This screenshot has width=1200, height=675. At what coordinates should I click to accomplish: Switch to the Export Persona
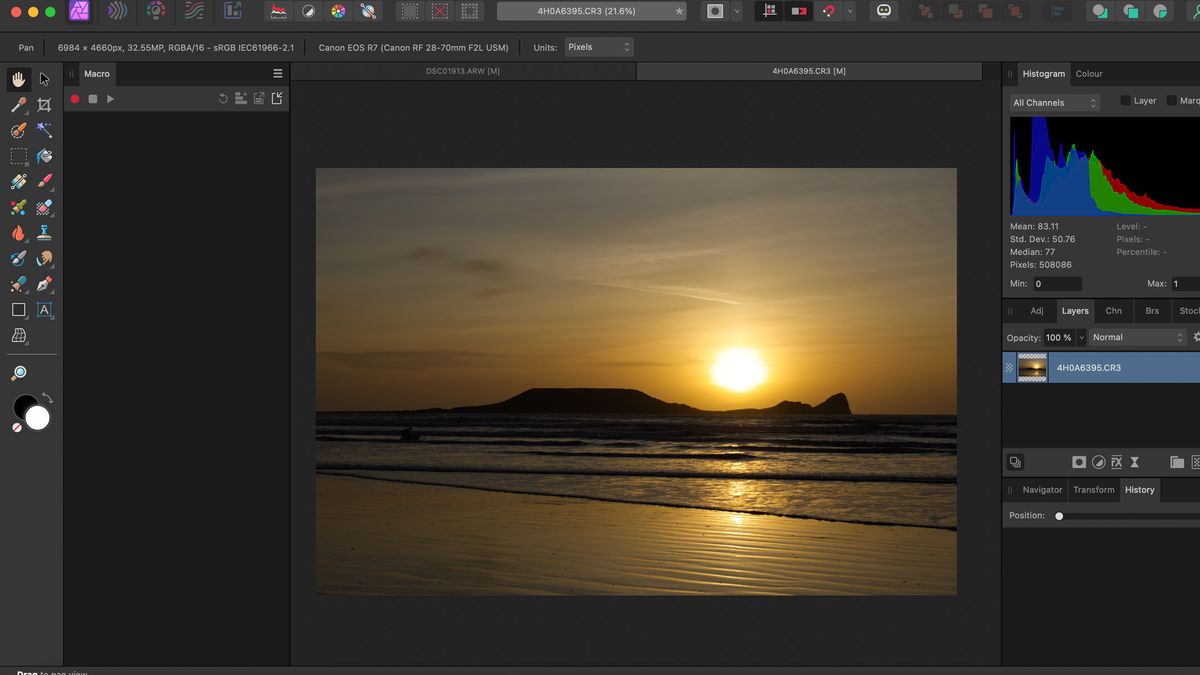click(232, 12)
